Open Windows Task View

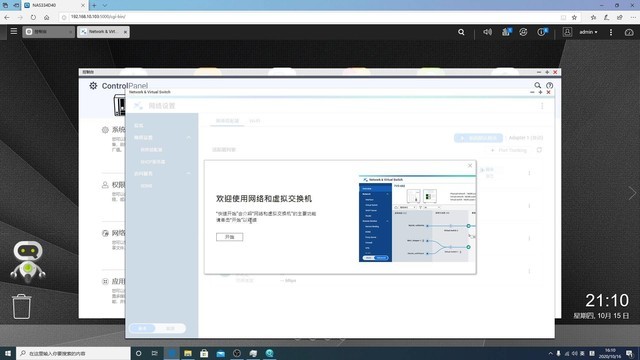coord(155,353)
